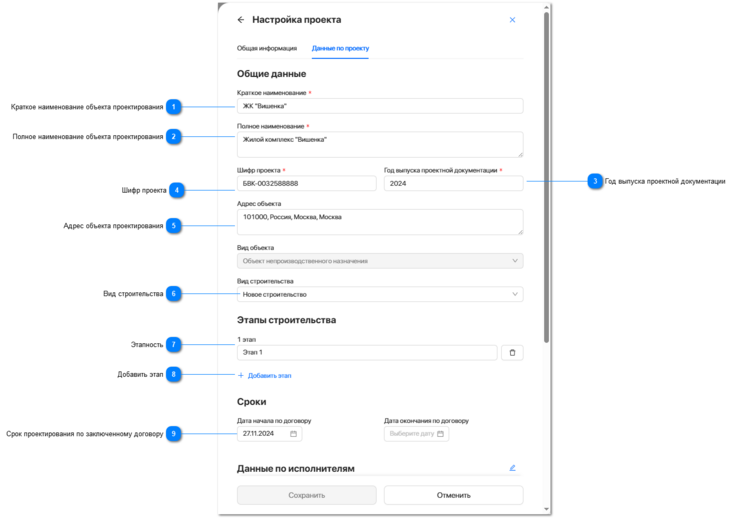Screen dimensions: 734x519
Task: Select the Данные по проекту tab
Action: tap(340, 48)
